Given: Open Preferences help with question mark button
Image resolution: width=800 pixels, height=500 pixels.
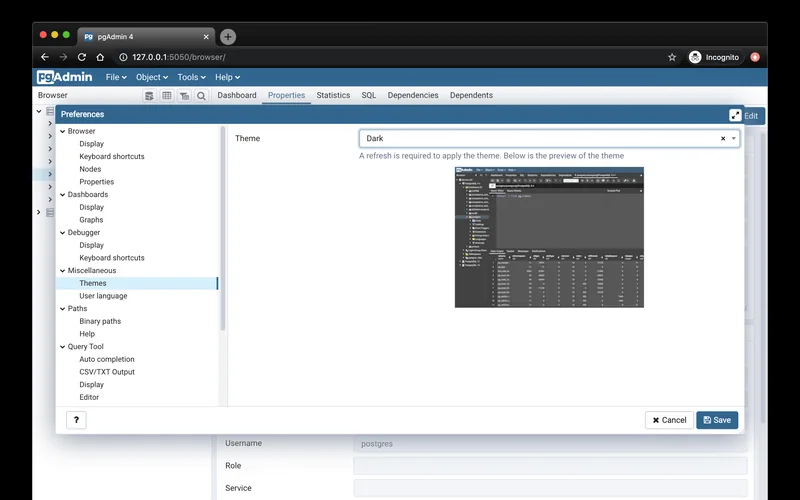Looking at the screenshot, I should pos(76,420).
